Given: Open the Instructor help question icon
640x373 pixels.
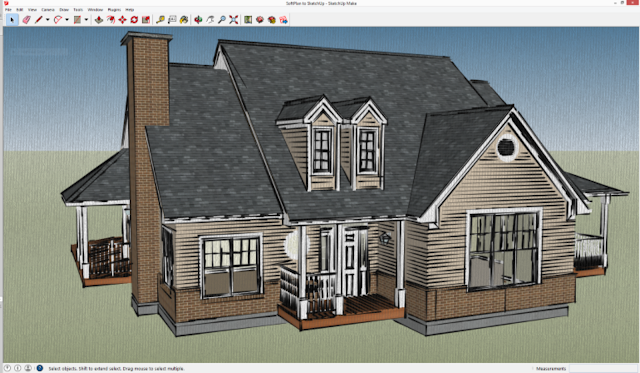Looking at the screenshot, I should [x=40, y=368].
